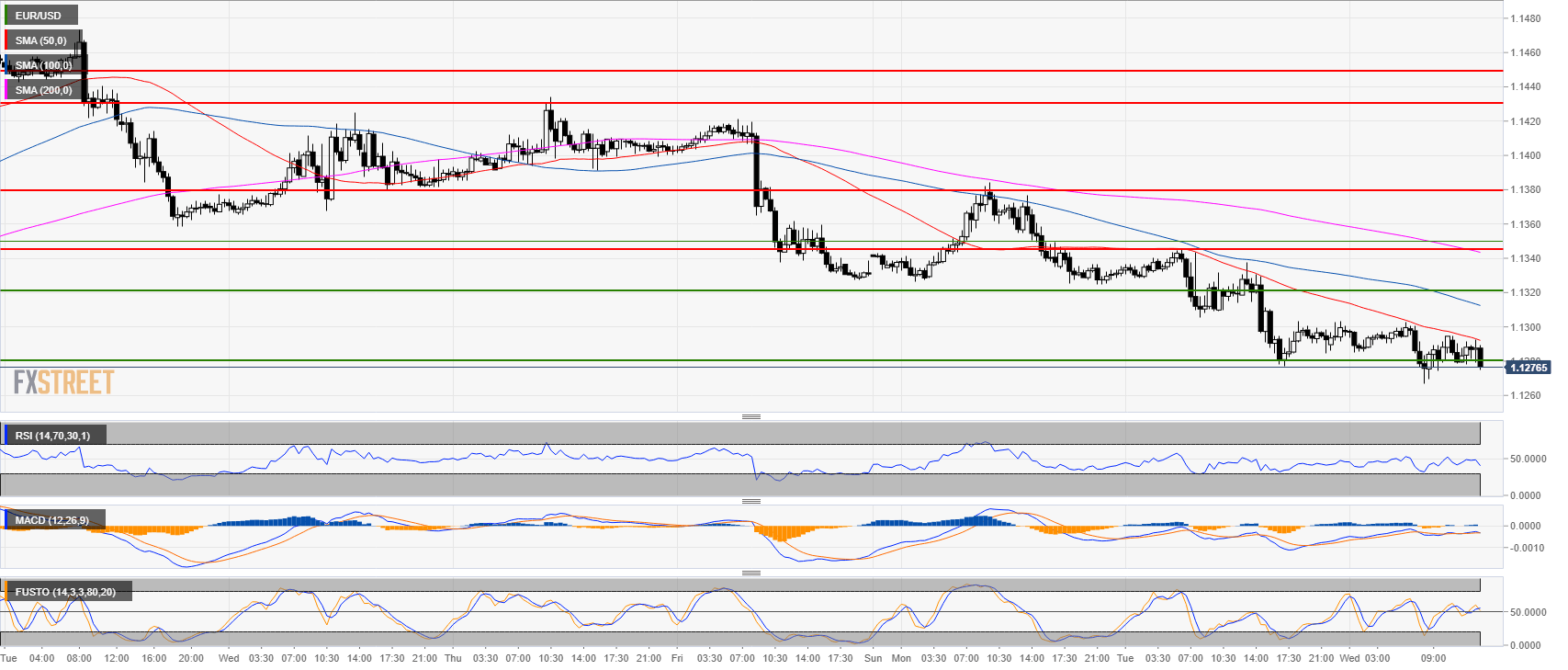Click the blue marker on the RSI label
The image size is (1568, 670).
[6, 436]
